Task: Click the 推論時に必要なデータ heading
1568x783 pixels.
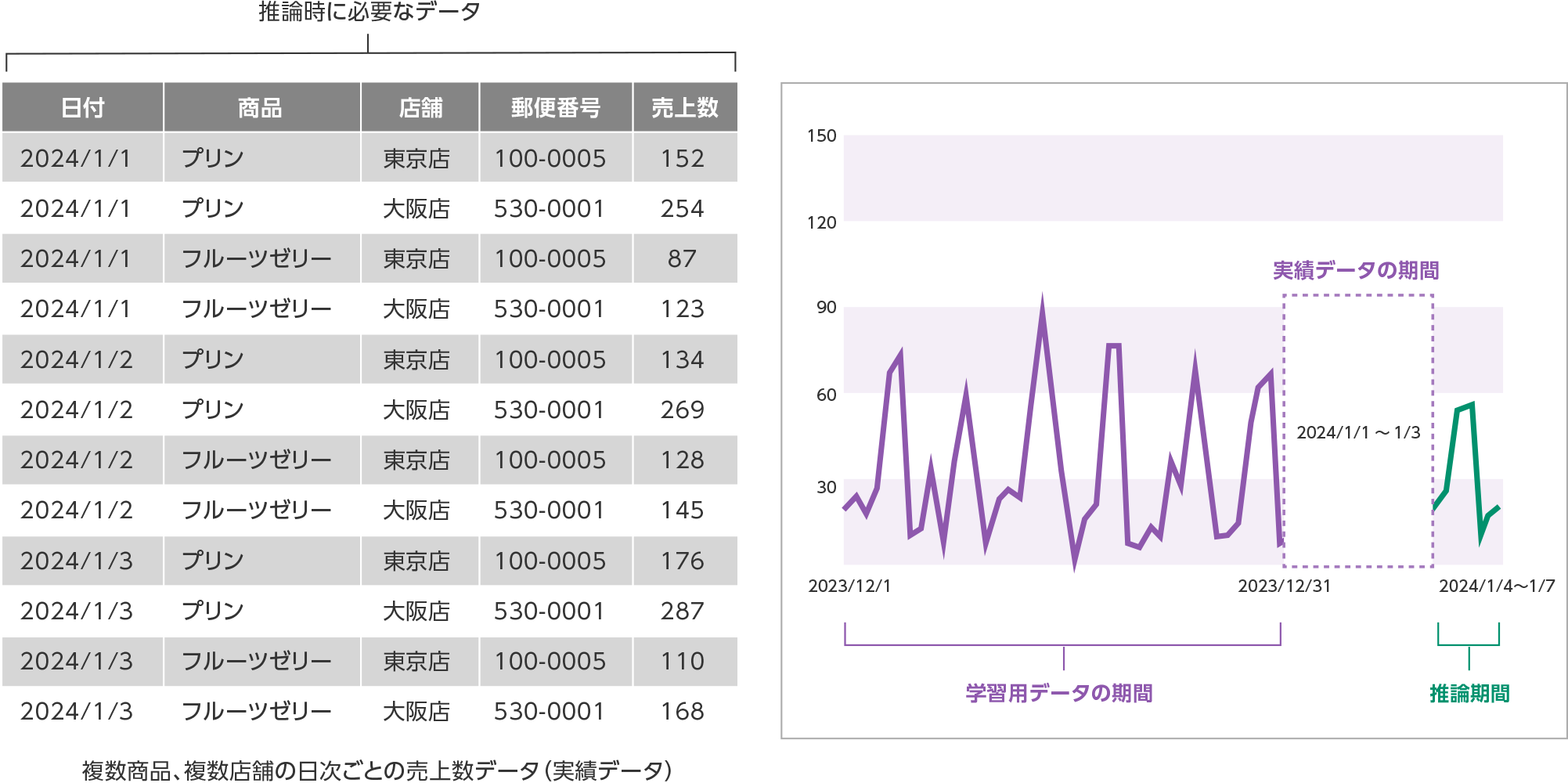Action: click(369, 12)
